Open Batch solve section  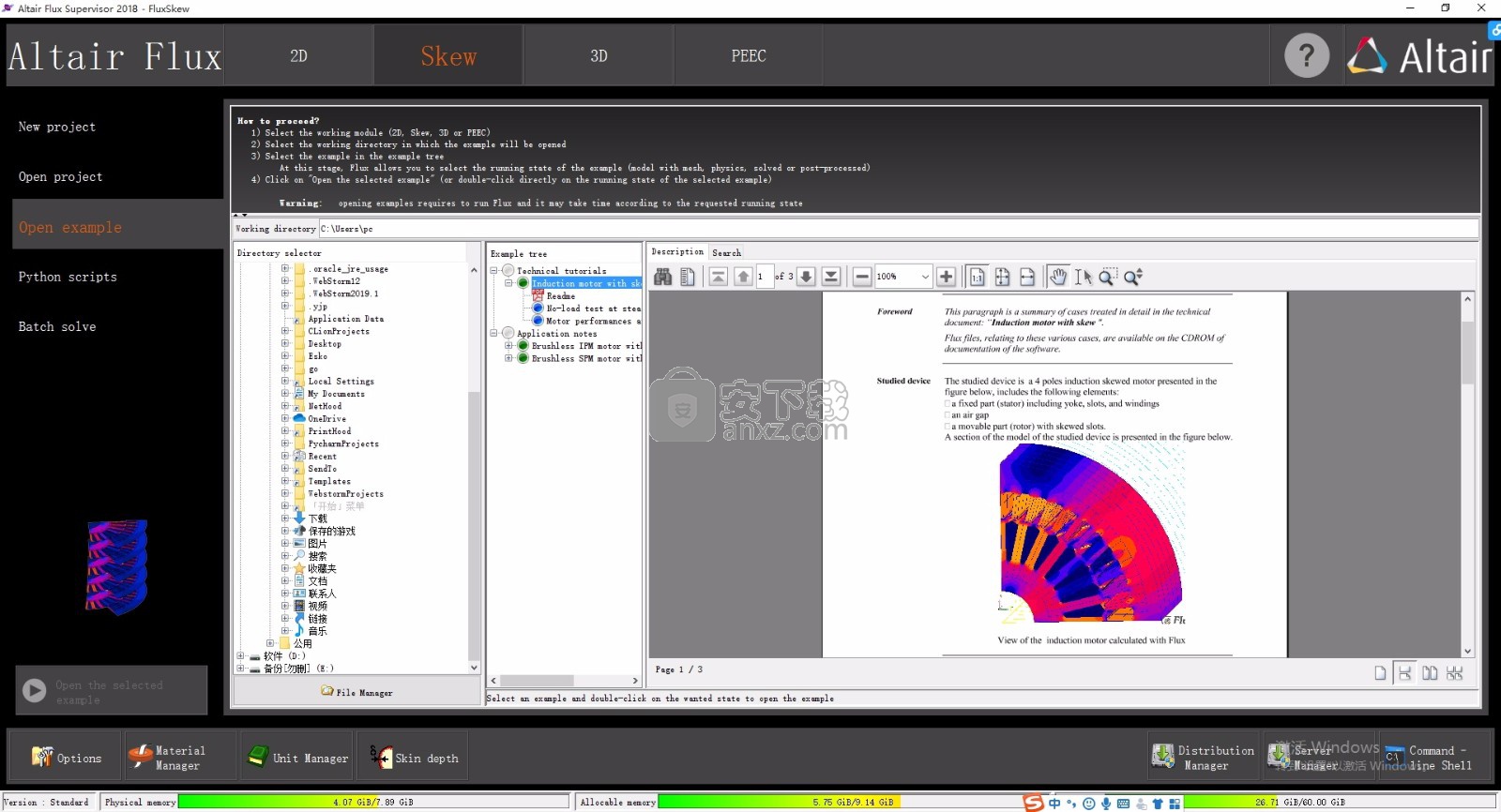point(57,326)
